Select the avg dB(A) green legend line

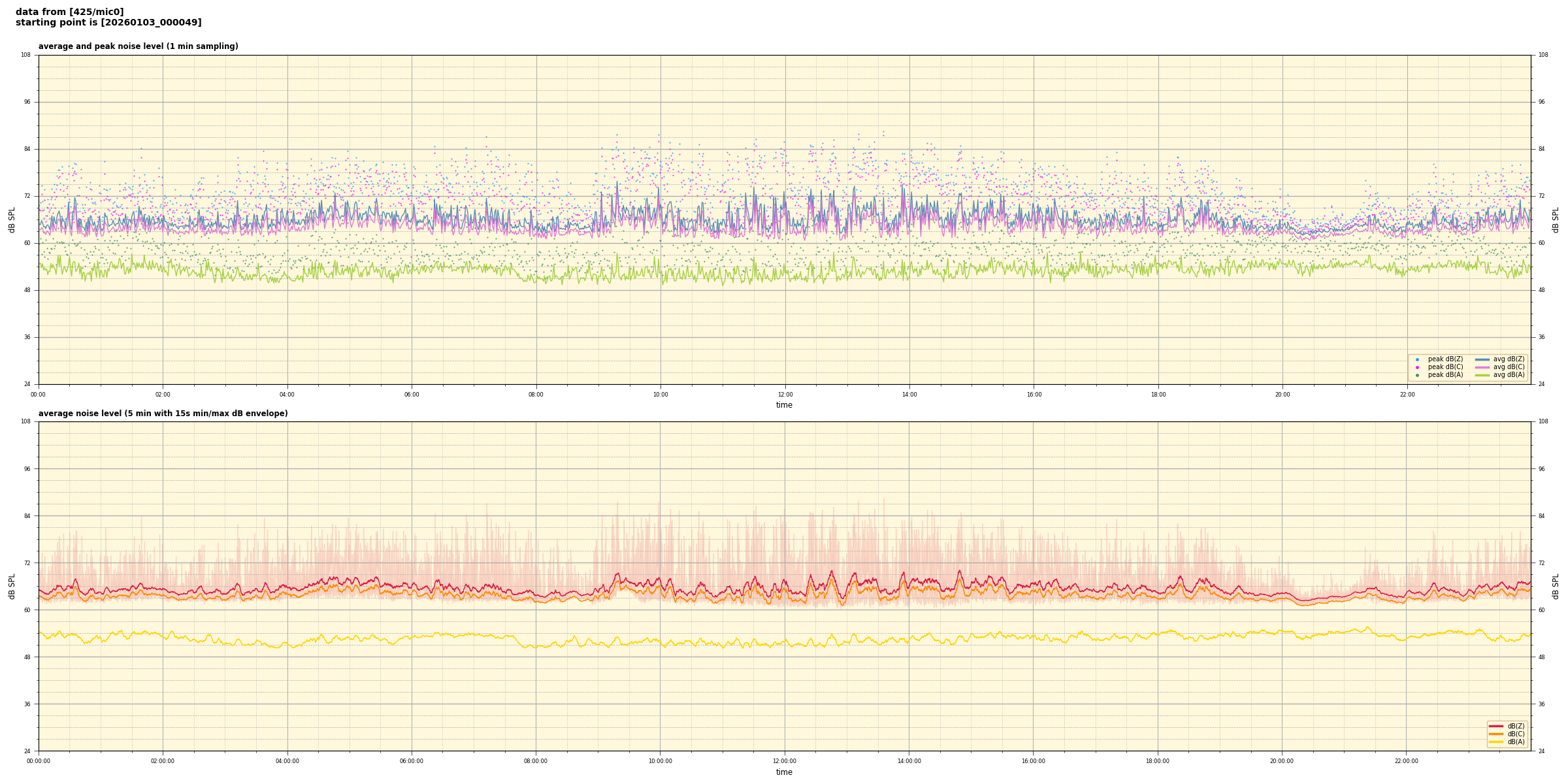pyautogui.click(x=1482, y=375)
